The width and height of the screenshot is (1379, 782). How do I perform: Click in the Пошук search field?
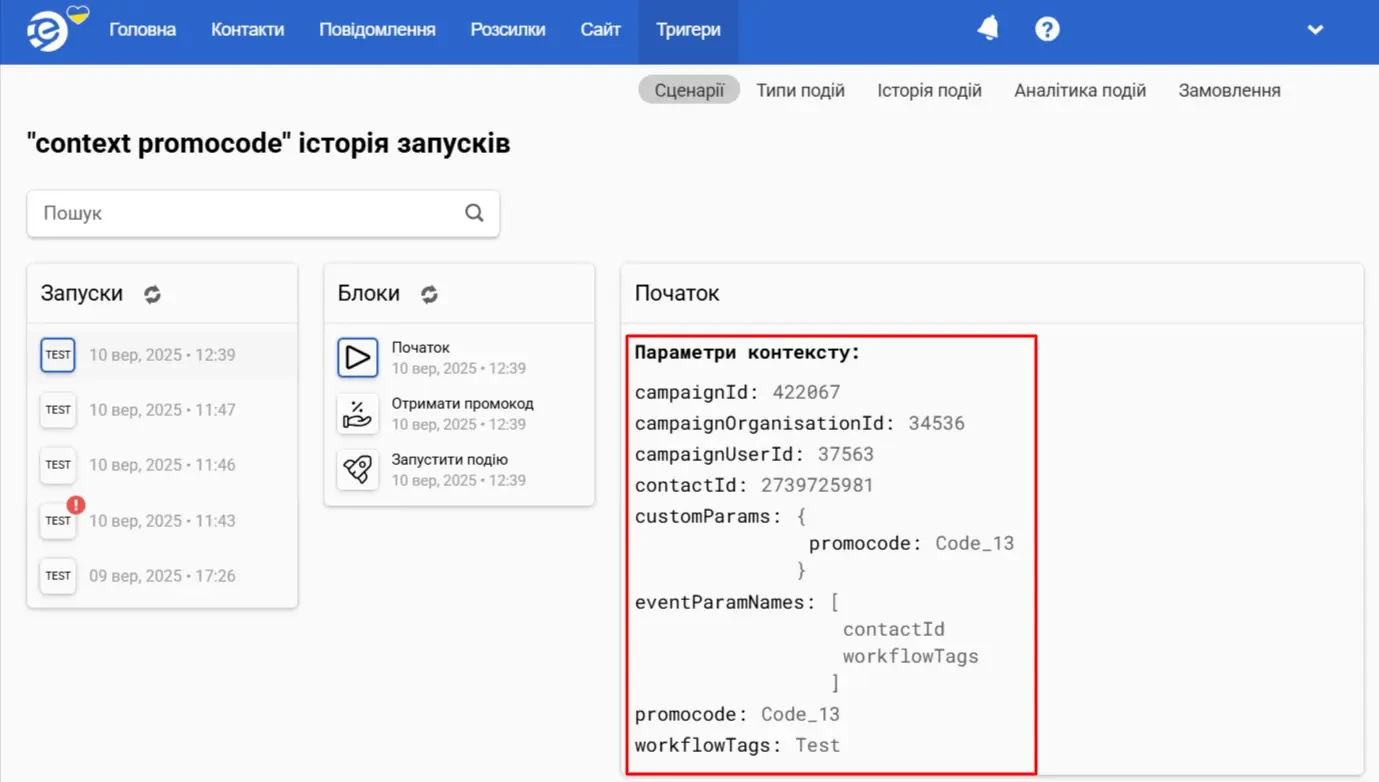tap(245, 213)
